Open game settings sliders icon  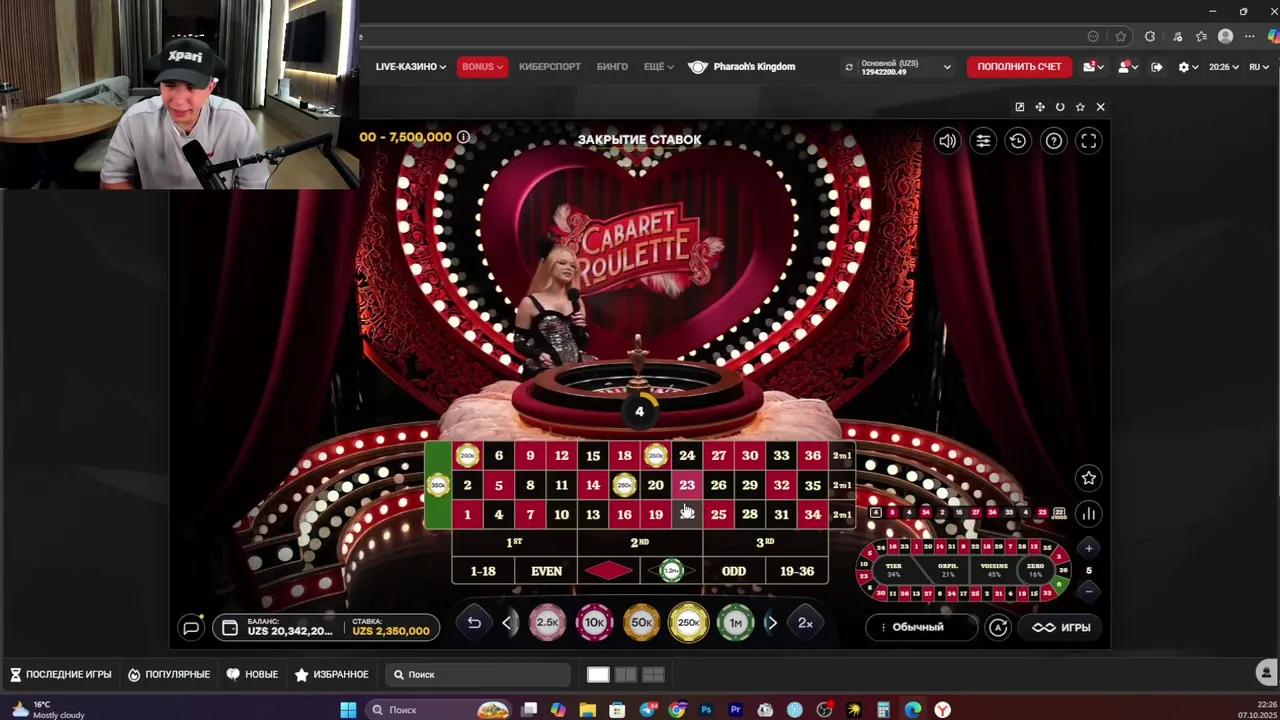pyautogui.click(x=983, y=141)
